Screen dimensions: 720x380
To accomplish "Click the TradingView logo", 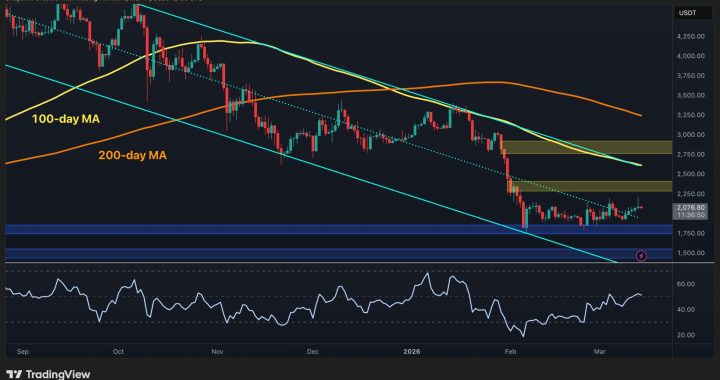I will [x=48, y=374].
